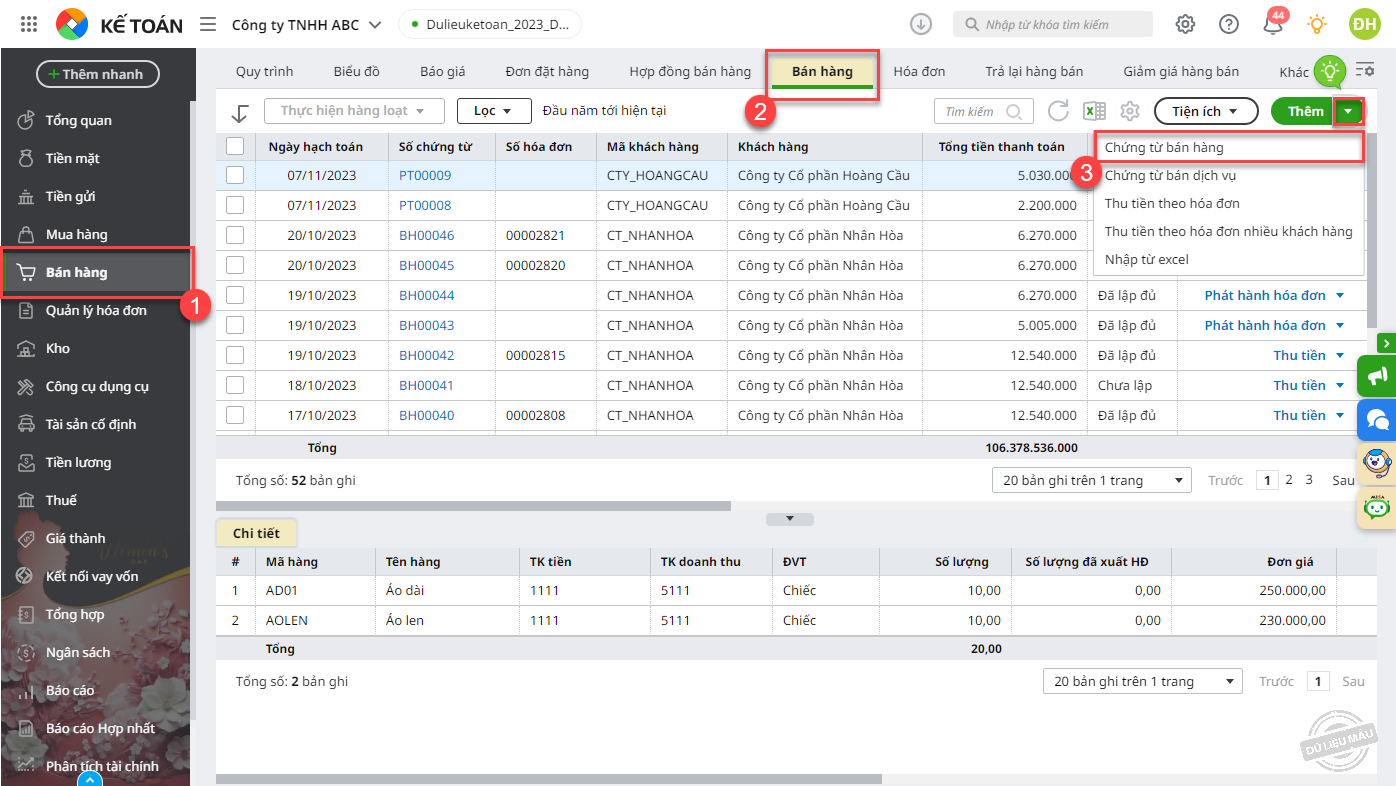Open the Đơn đặt hàng tab
Viewport: 1396px width, 786px height.
point(547,72)
